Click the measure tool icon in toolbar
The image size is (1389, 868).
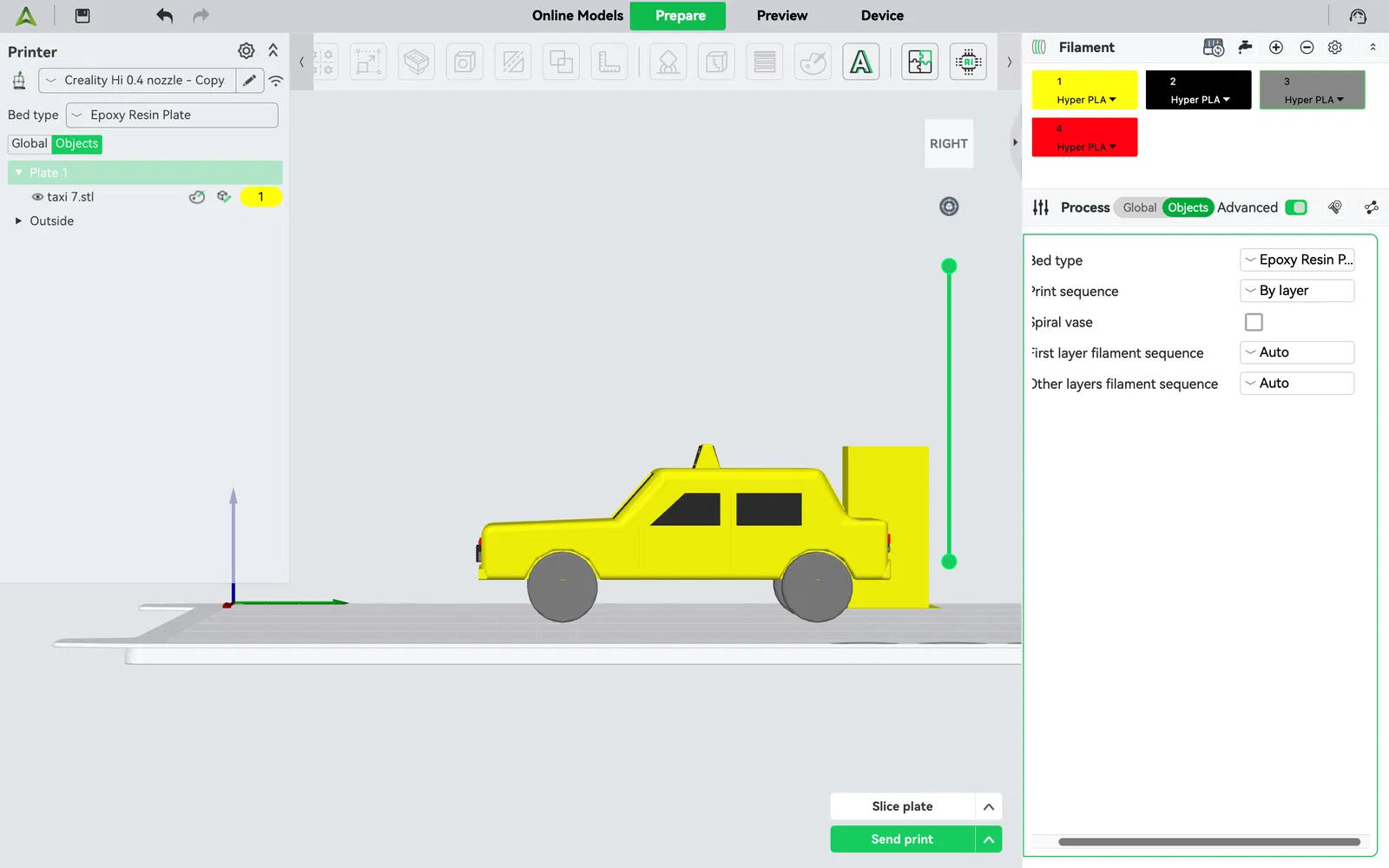click(x=609, y=62)
